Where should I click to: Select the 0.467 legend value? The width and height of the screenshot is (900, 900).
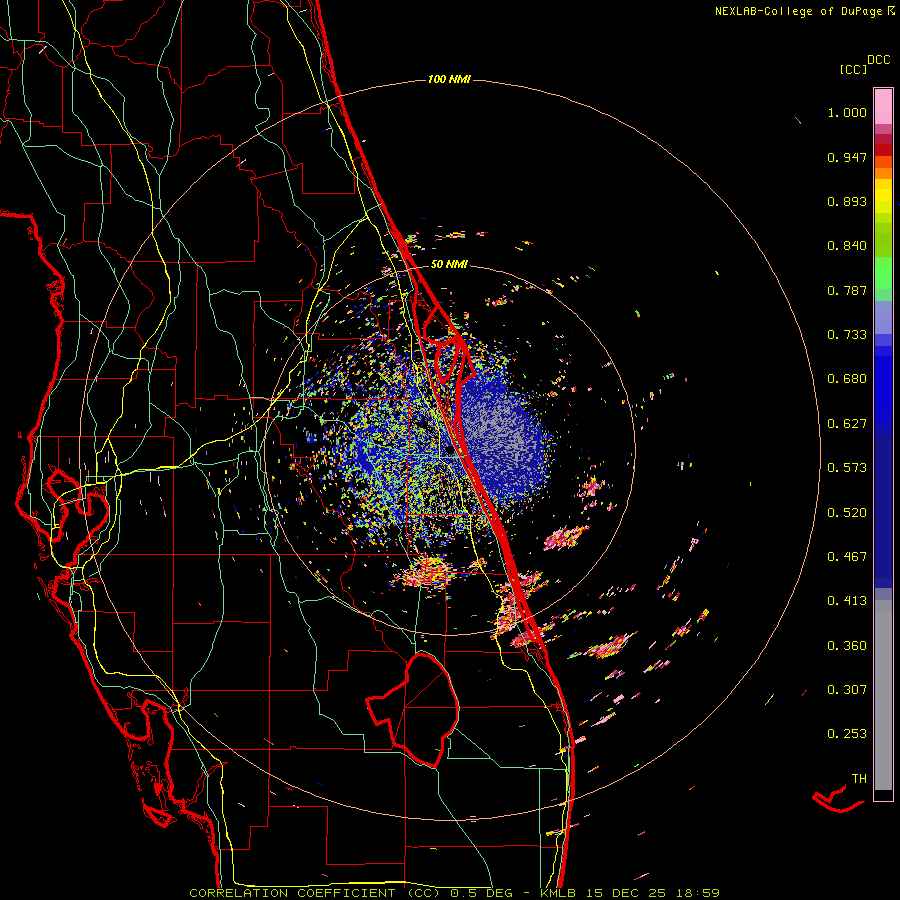(847, 557)
